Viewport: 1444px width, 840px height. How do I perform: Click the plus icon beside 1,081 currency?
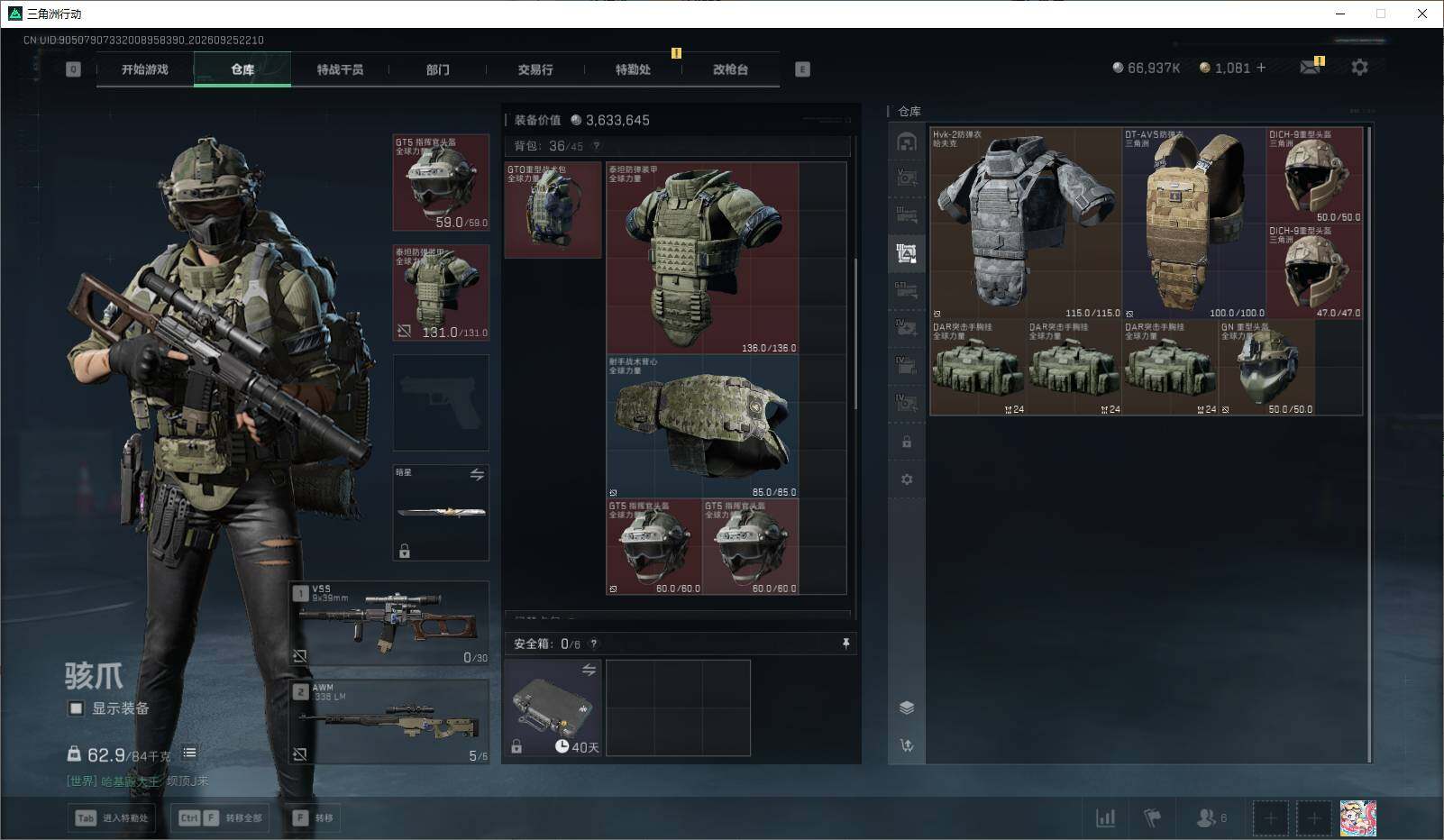point(1261,68)
